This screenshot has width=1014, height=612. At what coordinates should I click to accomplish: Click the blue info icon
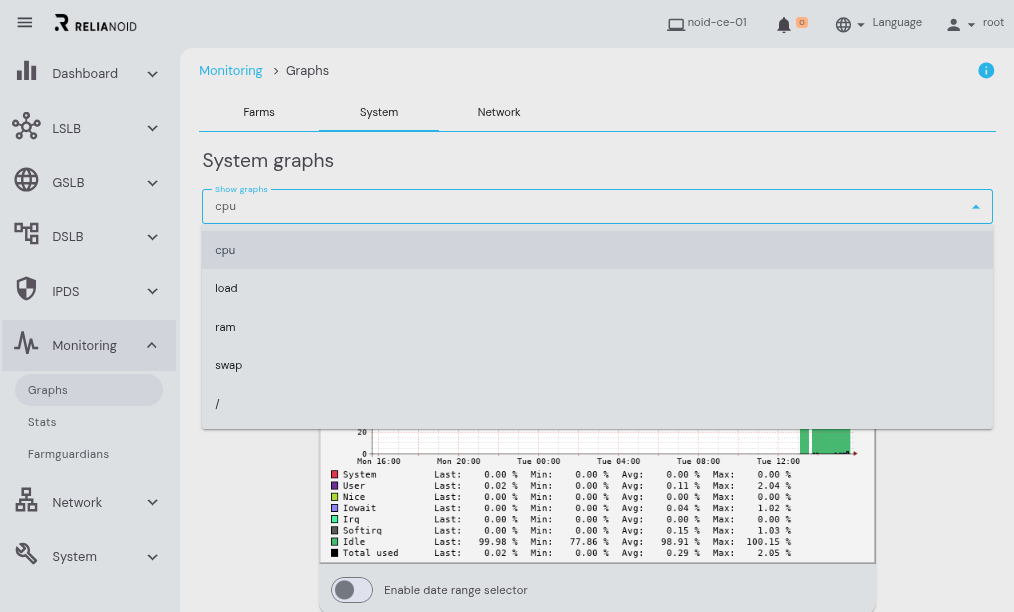(986, 71)
